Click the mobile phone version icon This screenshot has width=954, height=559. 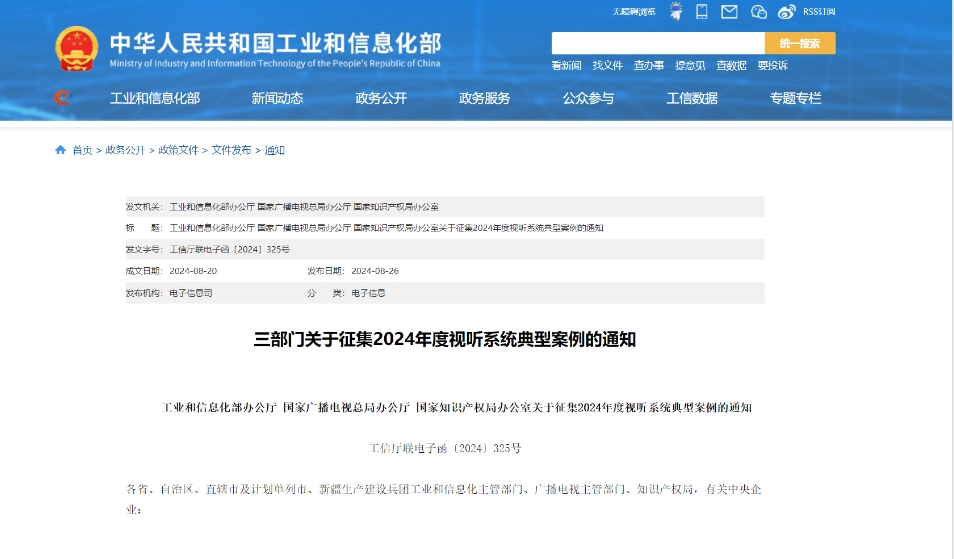[x=702, y=12]
